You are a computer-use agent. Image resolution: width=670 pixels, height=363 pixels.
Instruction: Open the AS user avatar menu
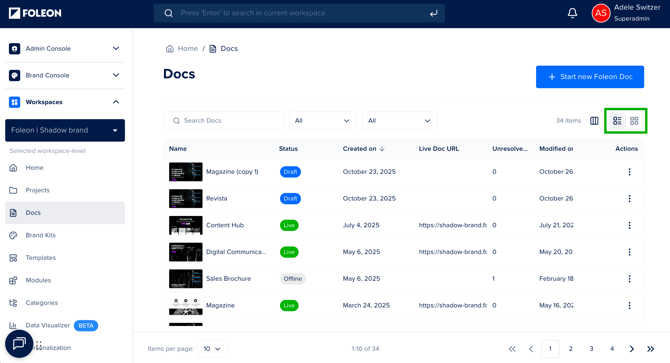[601, 13]
